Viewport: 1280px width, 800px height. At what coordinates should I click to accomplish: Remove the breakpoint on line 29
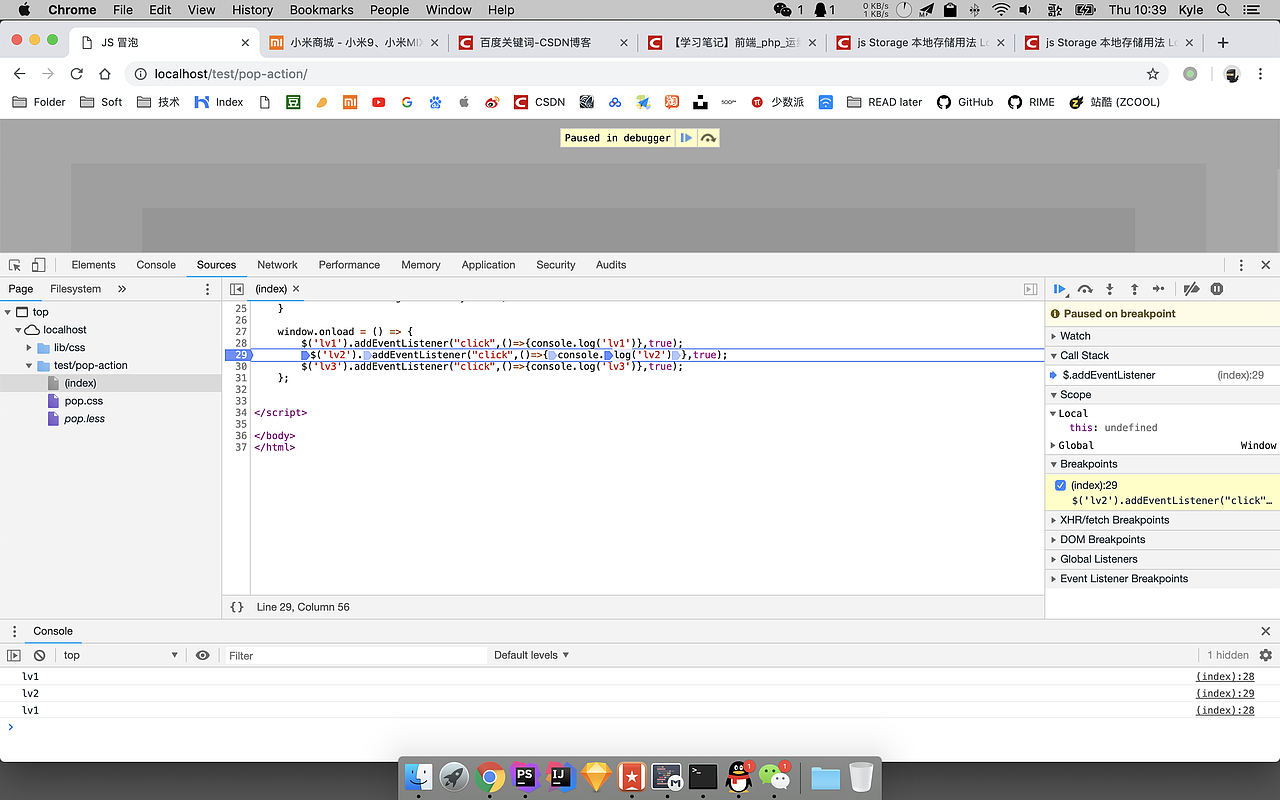pyautogui.click(x=241, y=355)
